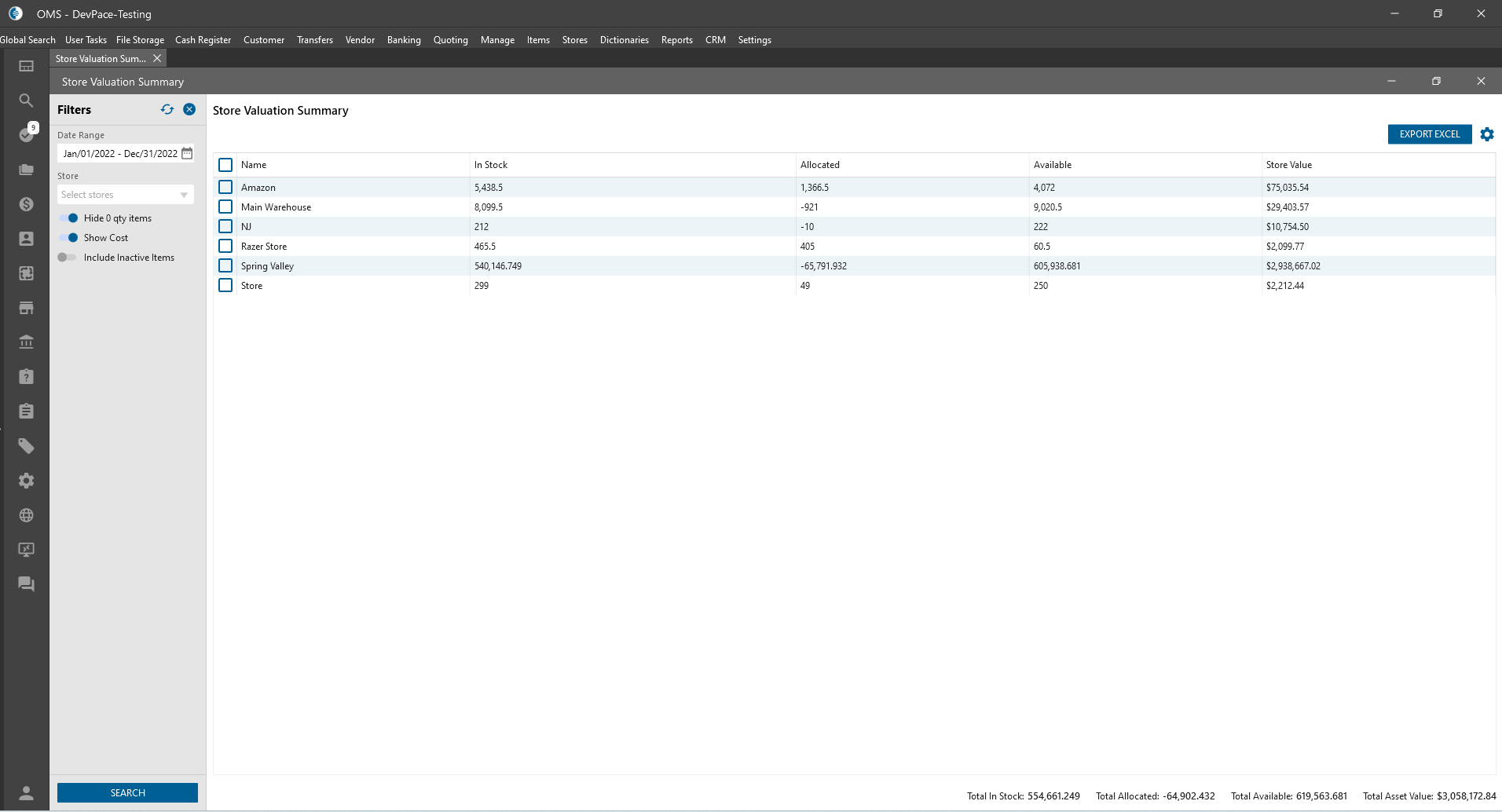Image resolution: width=1502 pixels, height=812 pixels.
Task: Click the Export Excel button
Action: pos(1430,134)
